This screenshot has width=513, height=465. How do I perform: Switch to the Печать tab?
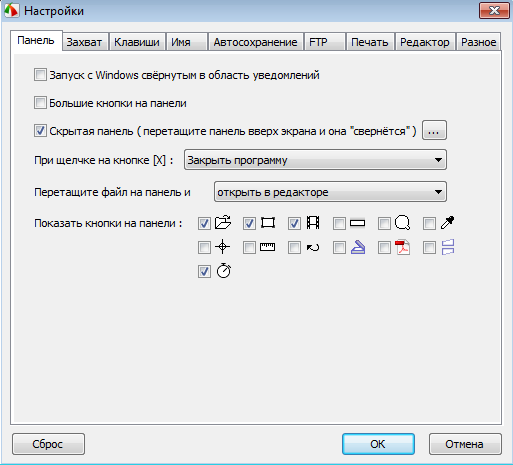point(370,42)
